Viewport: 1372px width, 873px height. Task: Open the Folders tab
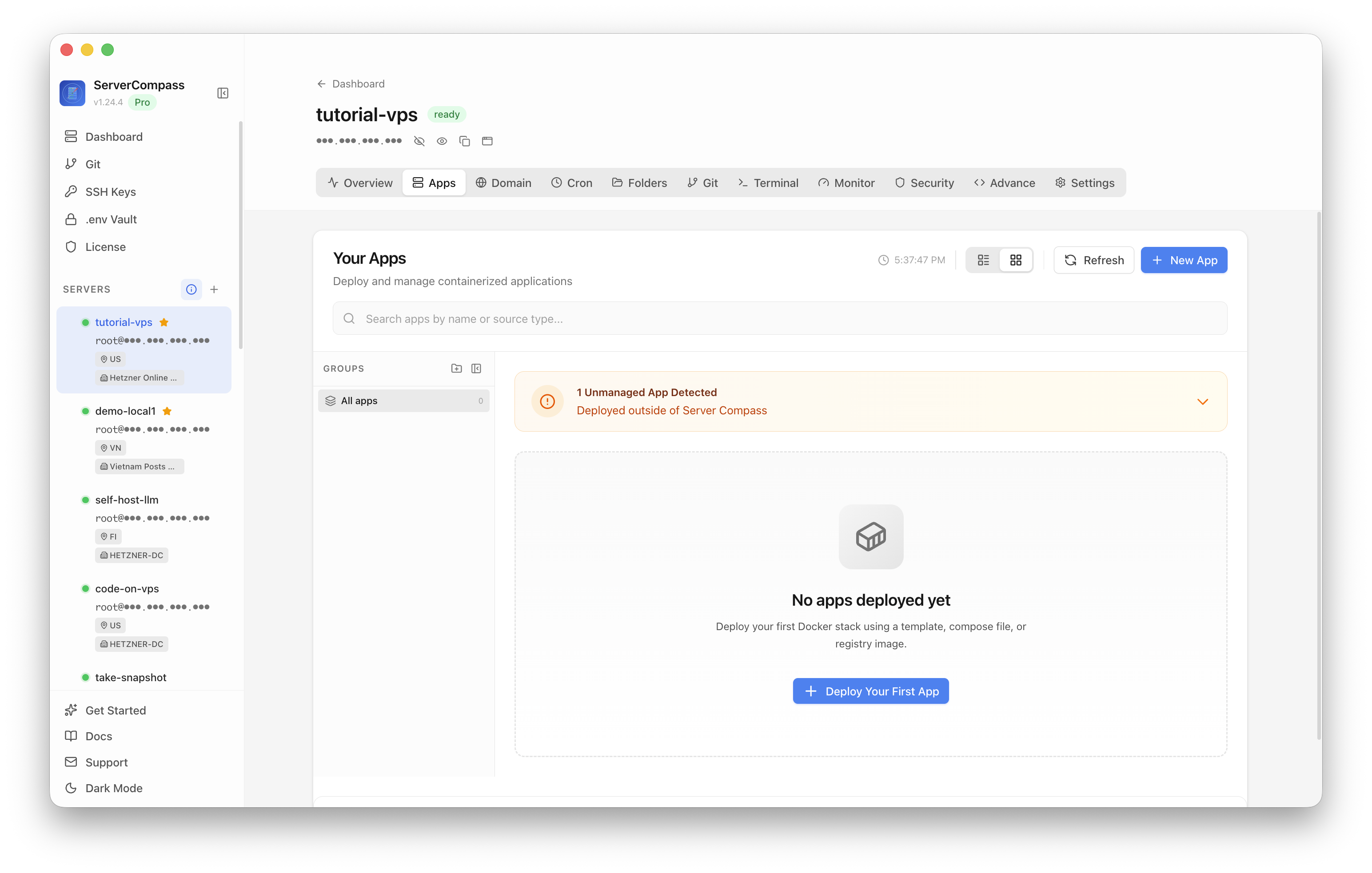(639, 183)
